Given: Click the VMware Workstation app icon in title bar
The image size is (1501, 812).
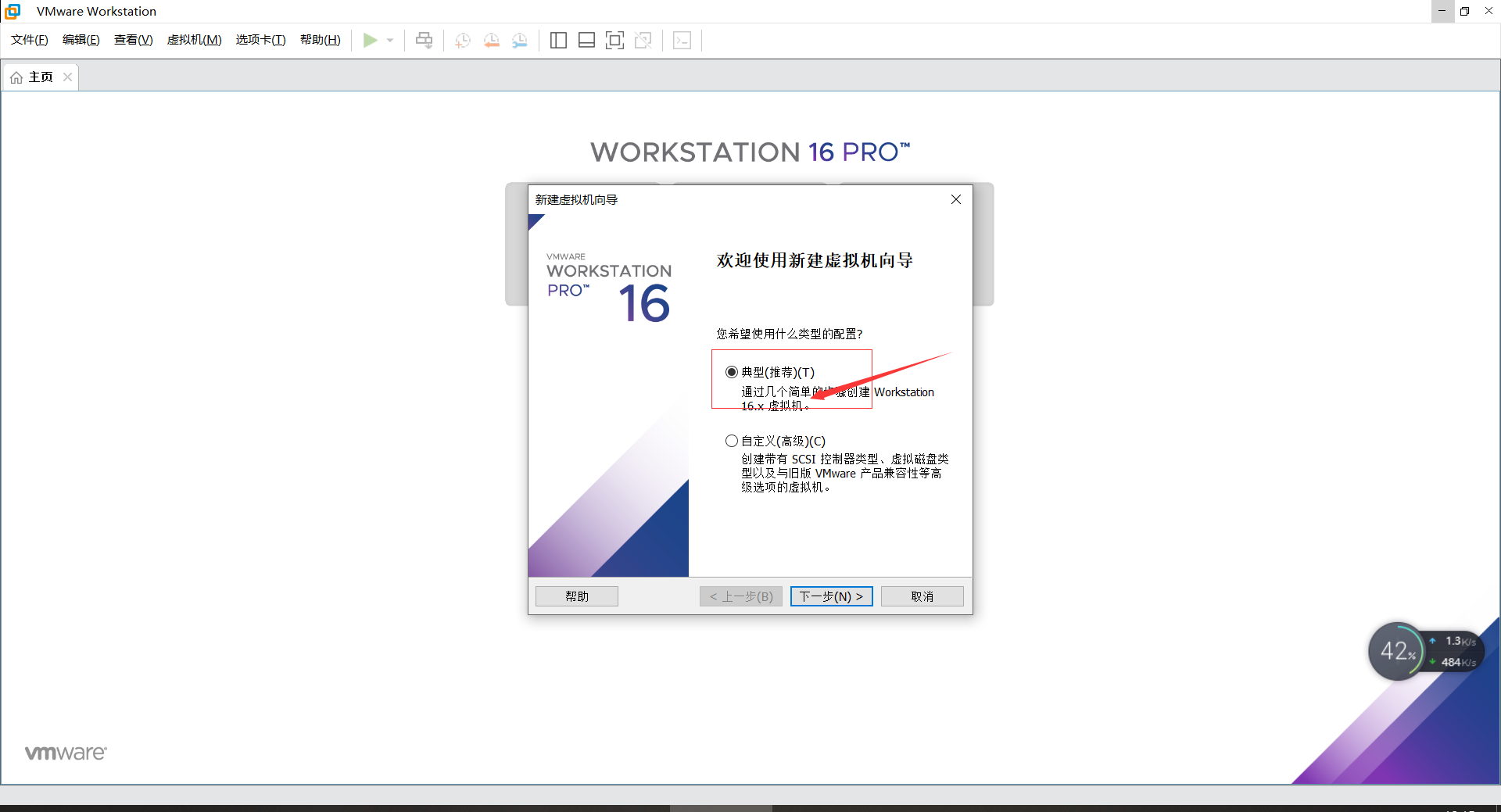Looking at the screenshot, I should pos(13,11).
